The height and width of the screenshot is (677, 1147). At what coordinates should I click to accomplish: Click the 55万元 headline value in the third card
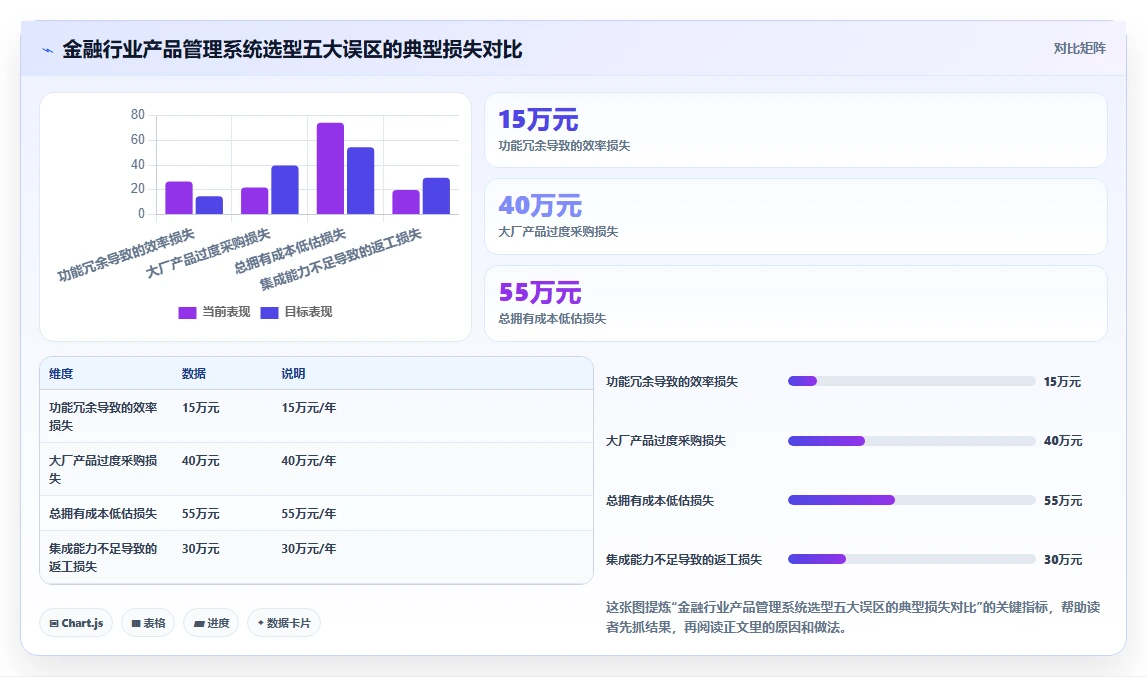click(x=540, y=292)
